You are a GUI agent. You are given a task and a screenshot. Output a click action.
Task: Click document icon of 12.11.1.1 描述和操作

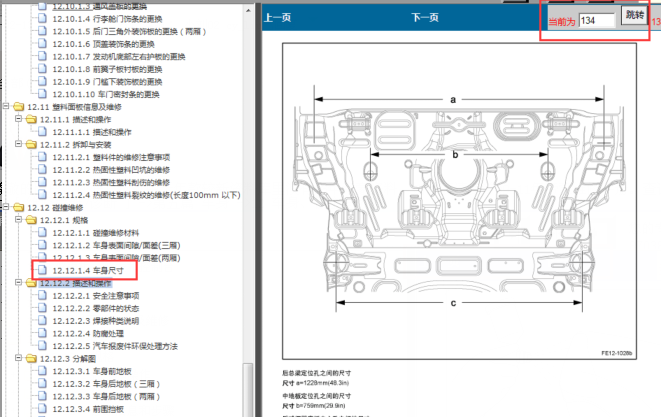[42, 132]
